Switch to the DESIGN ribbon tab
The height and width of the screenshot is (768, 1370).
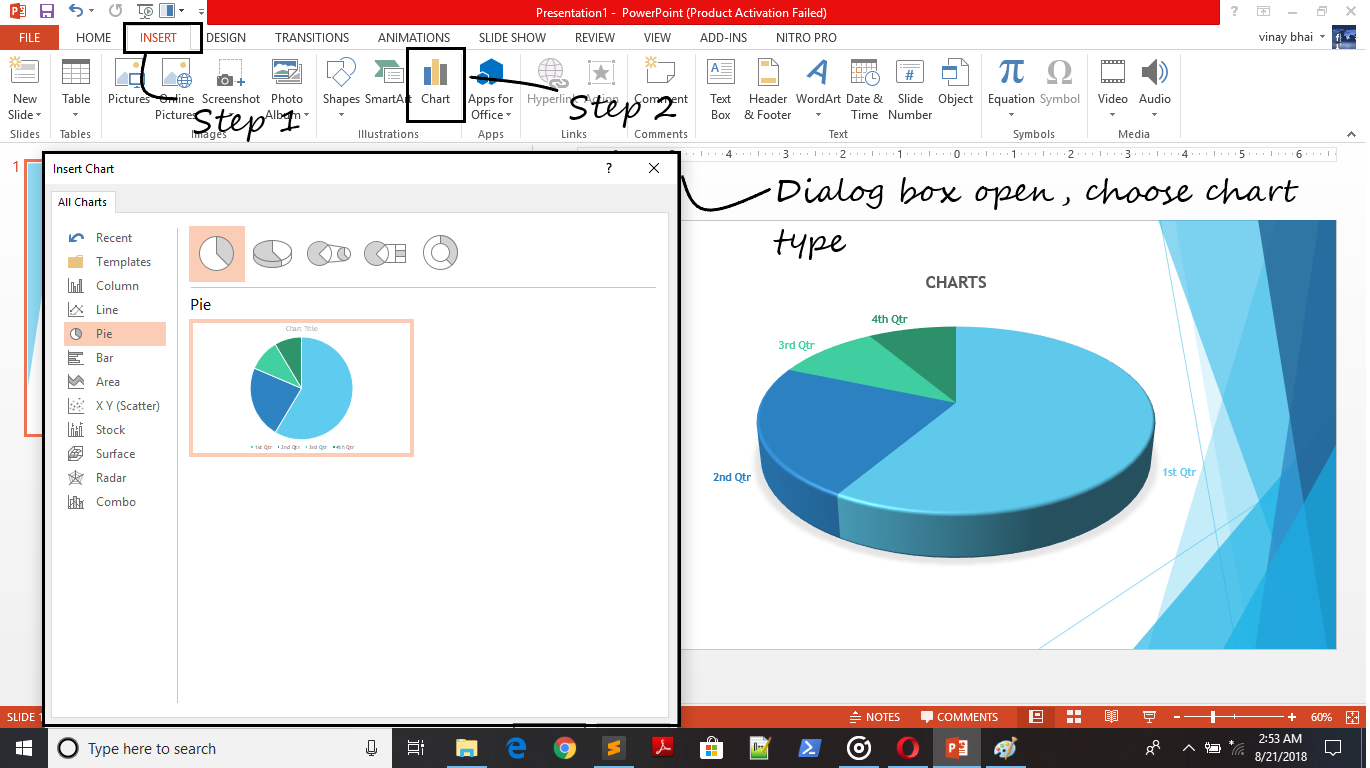pos(226,38)
